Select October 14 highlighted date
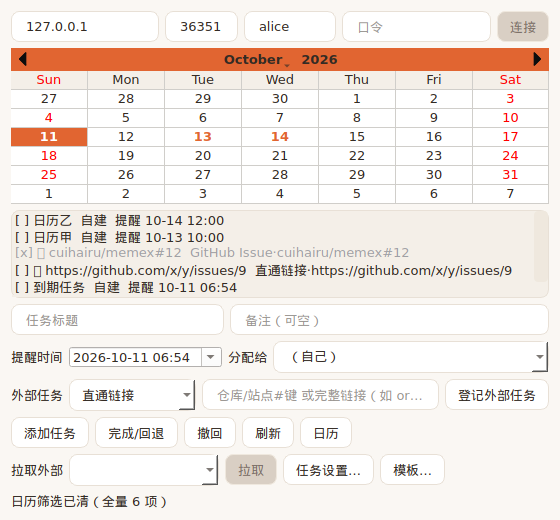This screenshot has height=520, width=560. pos(280,137)
